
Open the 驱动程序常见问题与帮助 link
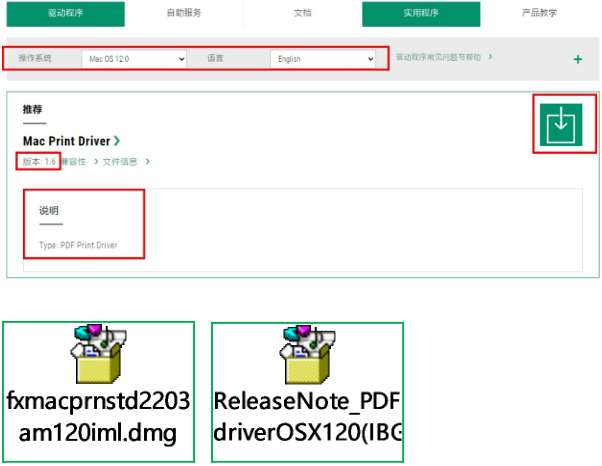point(444,57)
